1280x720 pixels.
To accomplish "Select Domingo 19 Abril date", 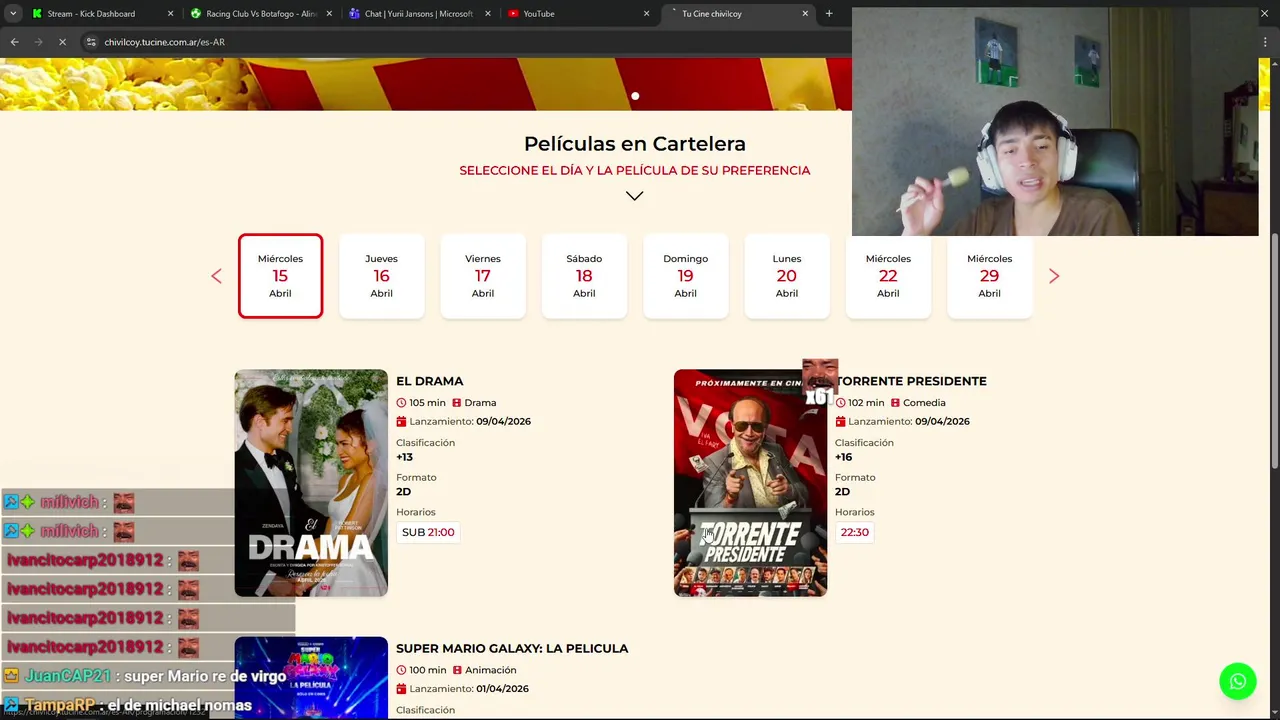I will pyautogui.click(x=685, y=276).
